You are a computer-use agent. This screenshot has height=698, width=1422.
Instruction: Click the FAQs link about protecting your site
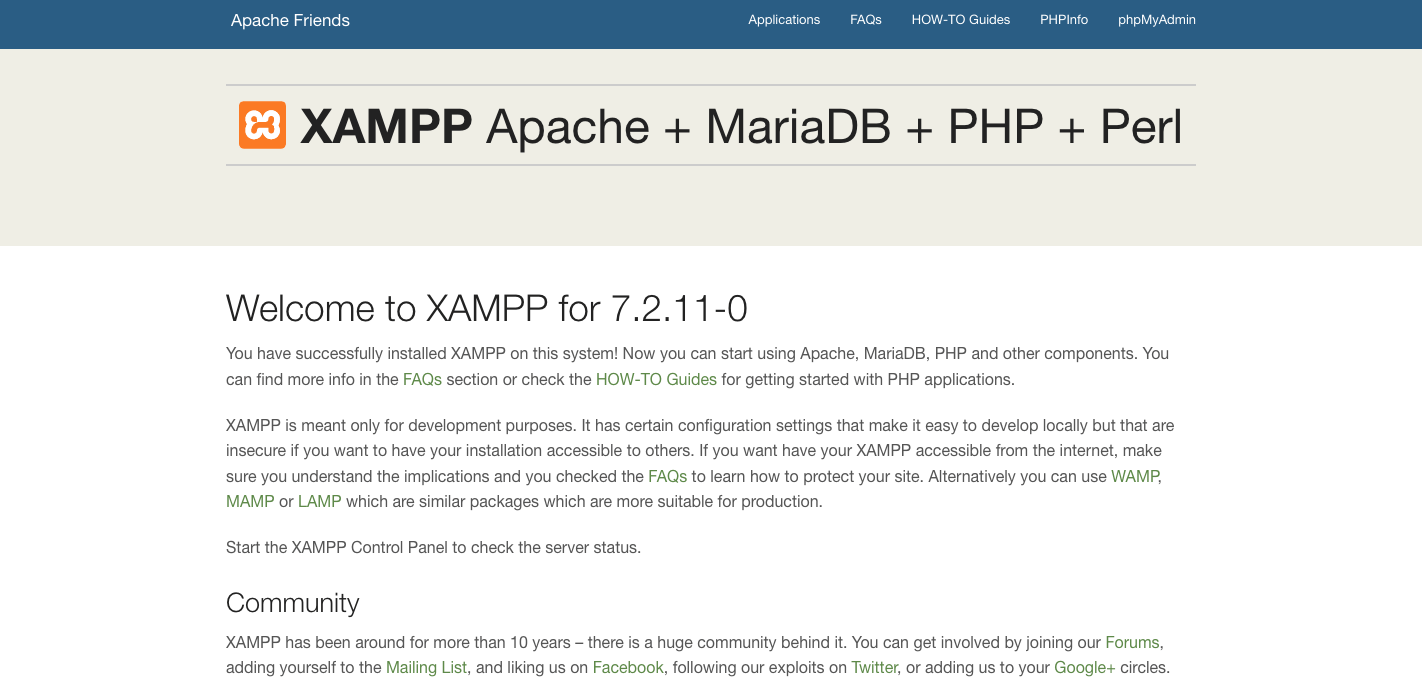[667, 476]
